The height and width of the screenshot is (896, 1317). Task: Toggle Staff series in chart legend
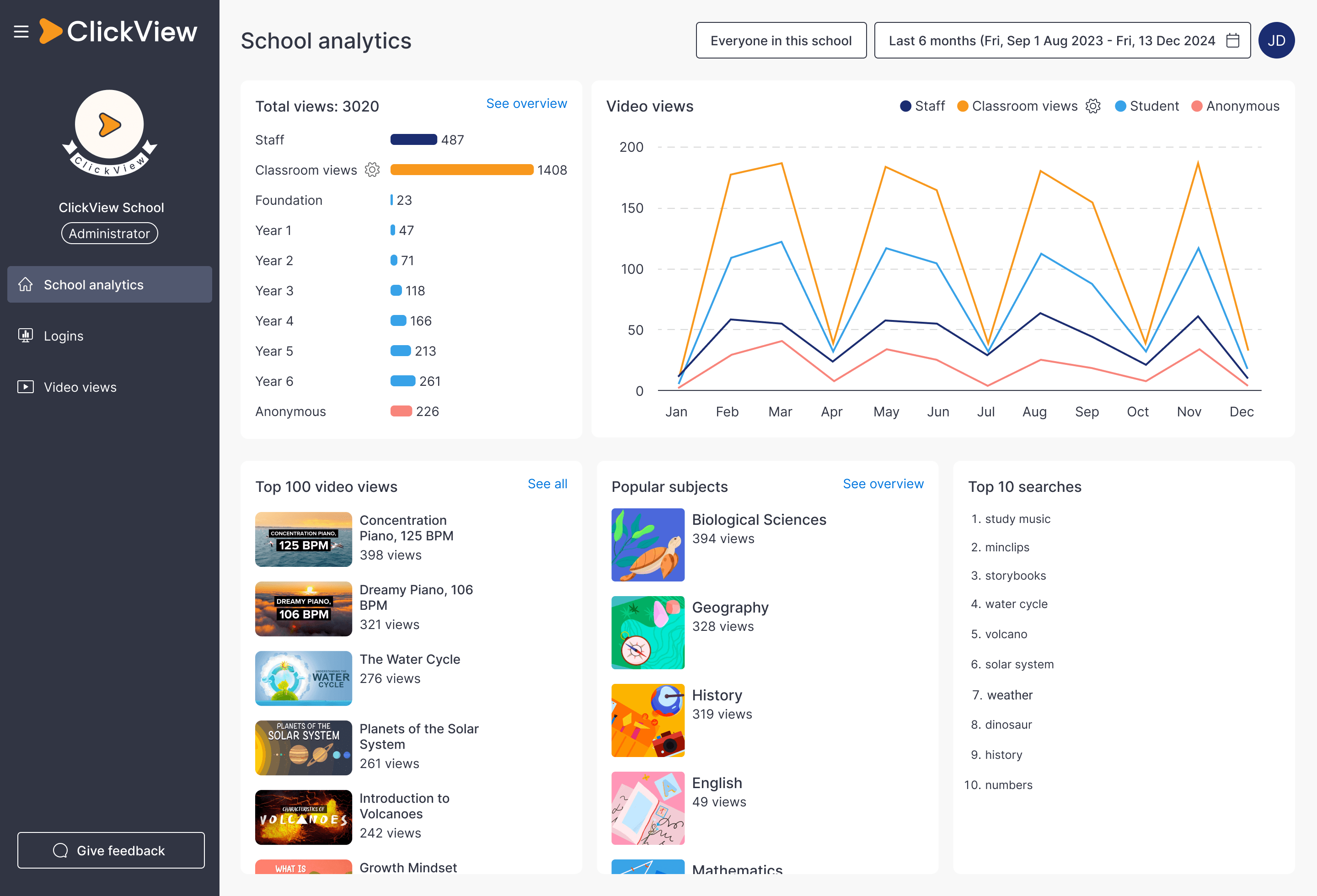tap(922, 106)
